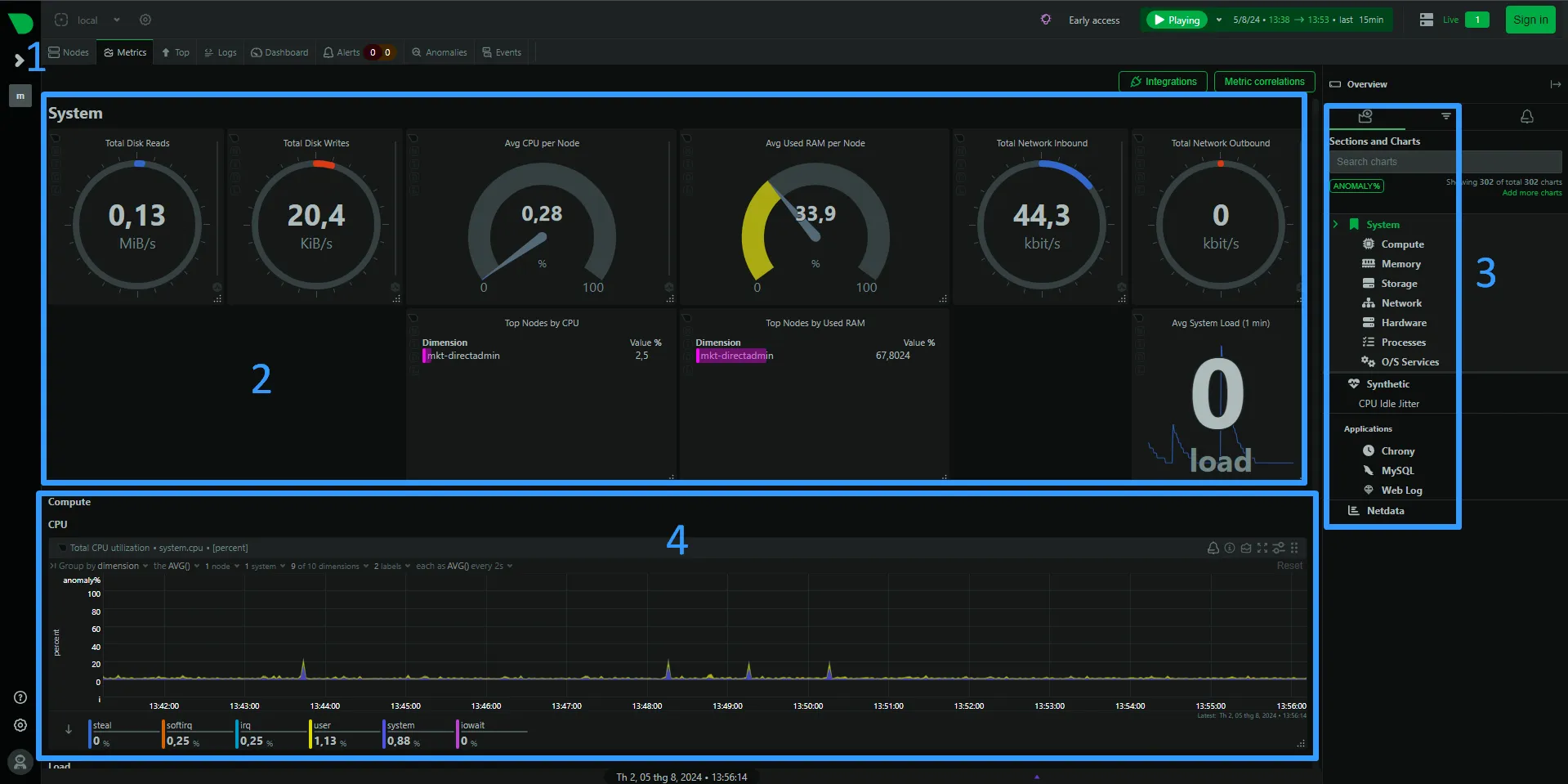This screenshot has width=1568, height=784.
Task: Switch to the Logs tab
Action: click(x=221, y=52)
